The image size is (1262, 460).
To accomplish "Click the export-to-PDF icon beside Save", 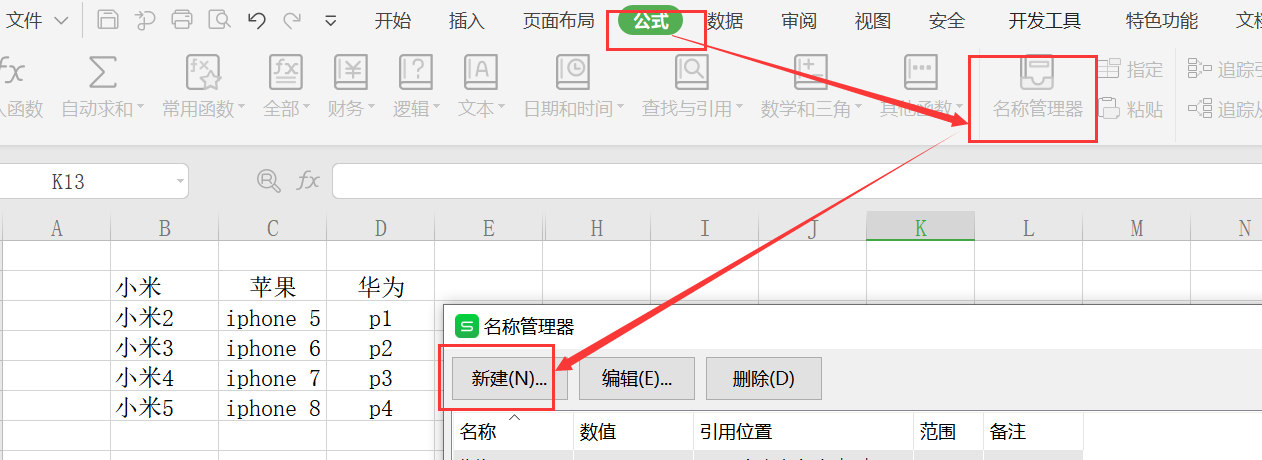I will pyautogui.click(x=145, y=20).
